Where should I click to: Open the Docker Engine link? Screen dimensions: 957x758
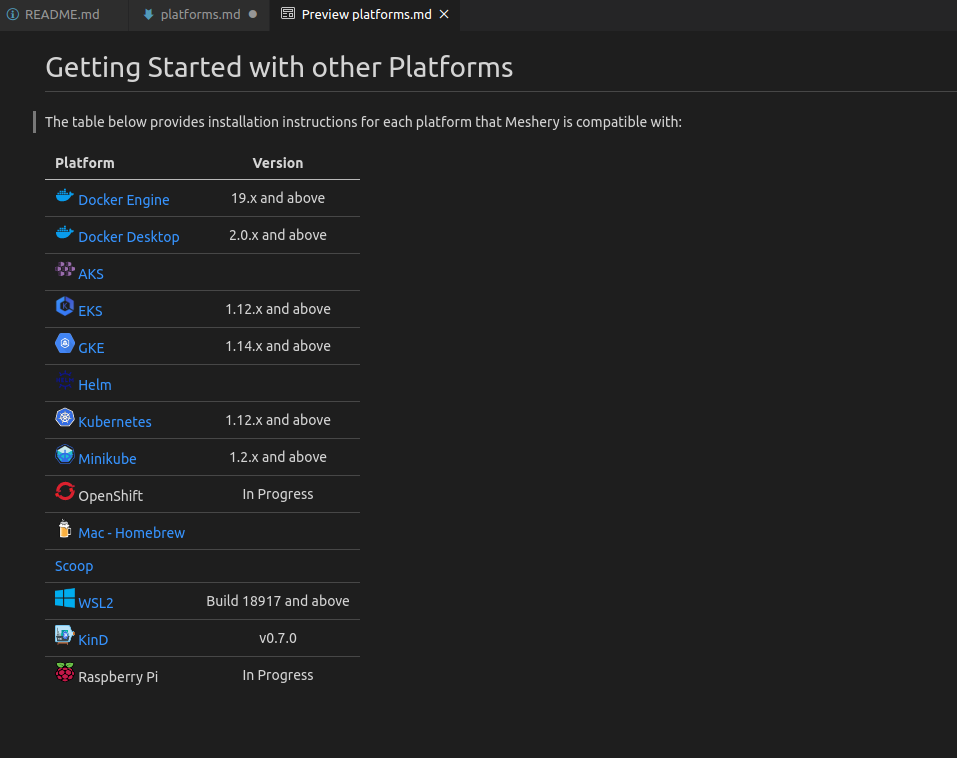click(124, 200)
